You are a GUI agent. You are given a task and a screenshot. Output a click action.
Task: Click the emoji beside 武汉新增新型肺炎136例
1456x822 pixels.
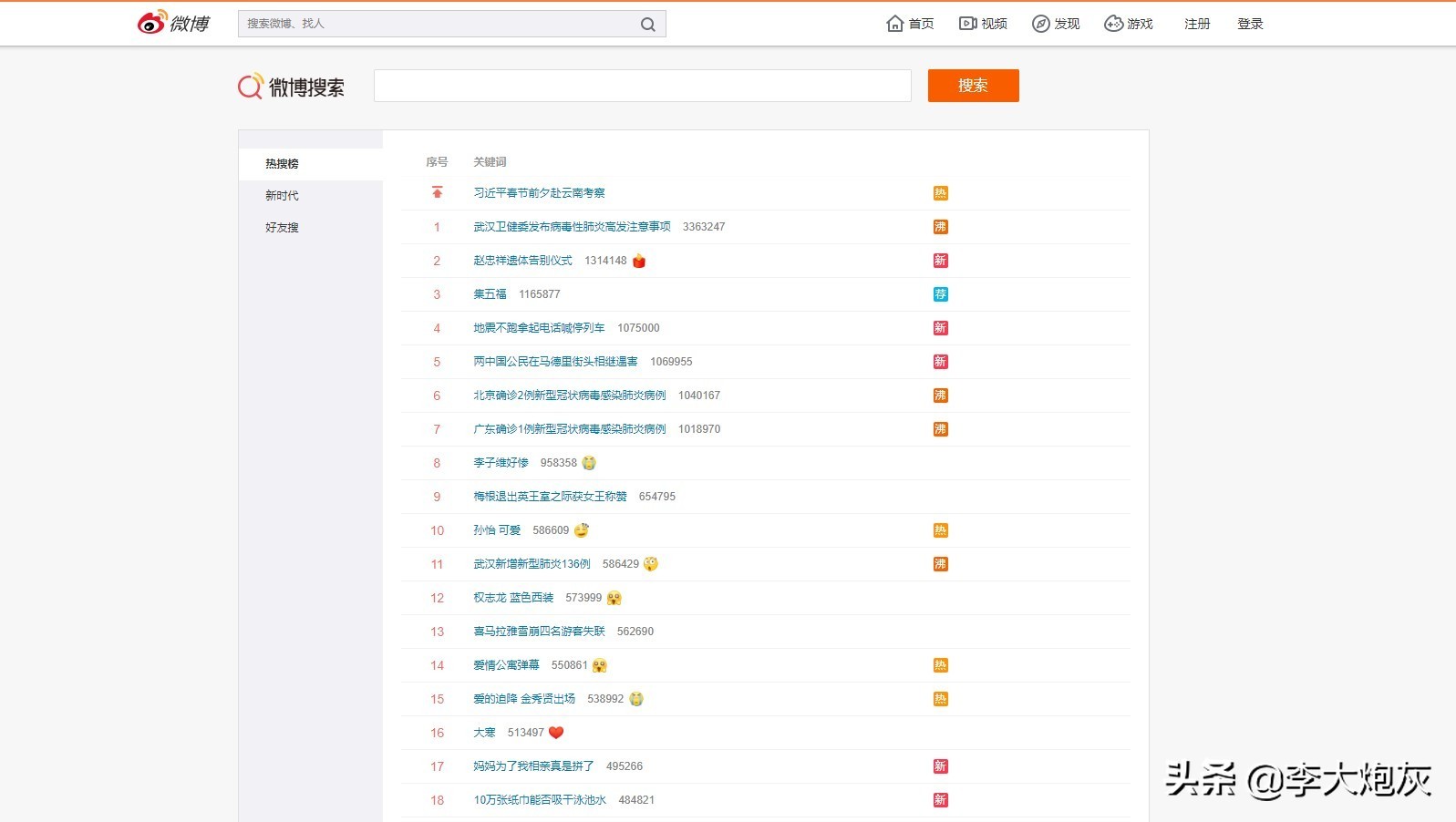(x=651, y=564)
